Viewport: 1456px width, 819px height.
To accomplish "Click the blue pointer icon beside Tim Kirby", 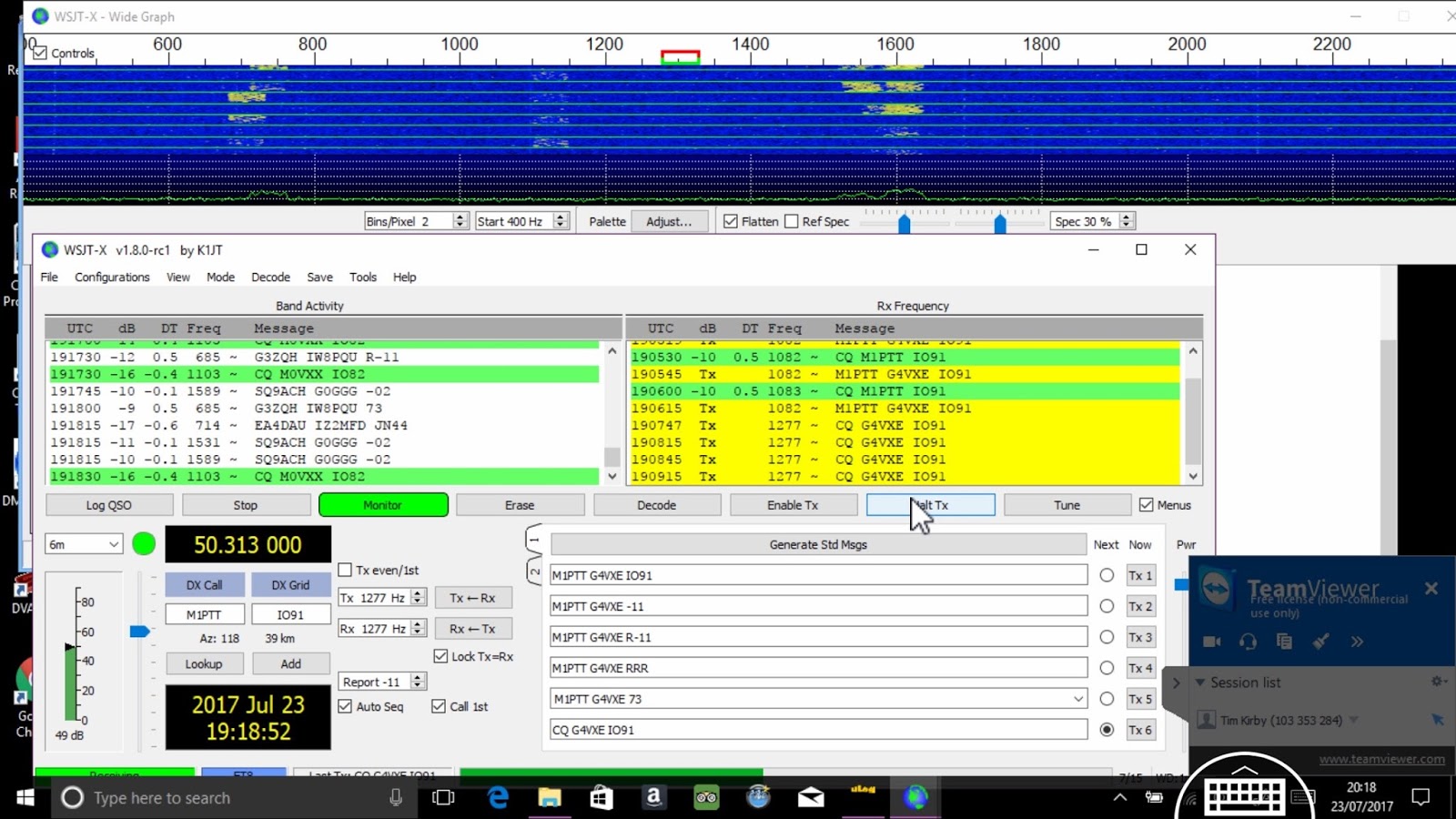I will [1438, 720].
